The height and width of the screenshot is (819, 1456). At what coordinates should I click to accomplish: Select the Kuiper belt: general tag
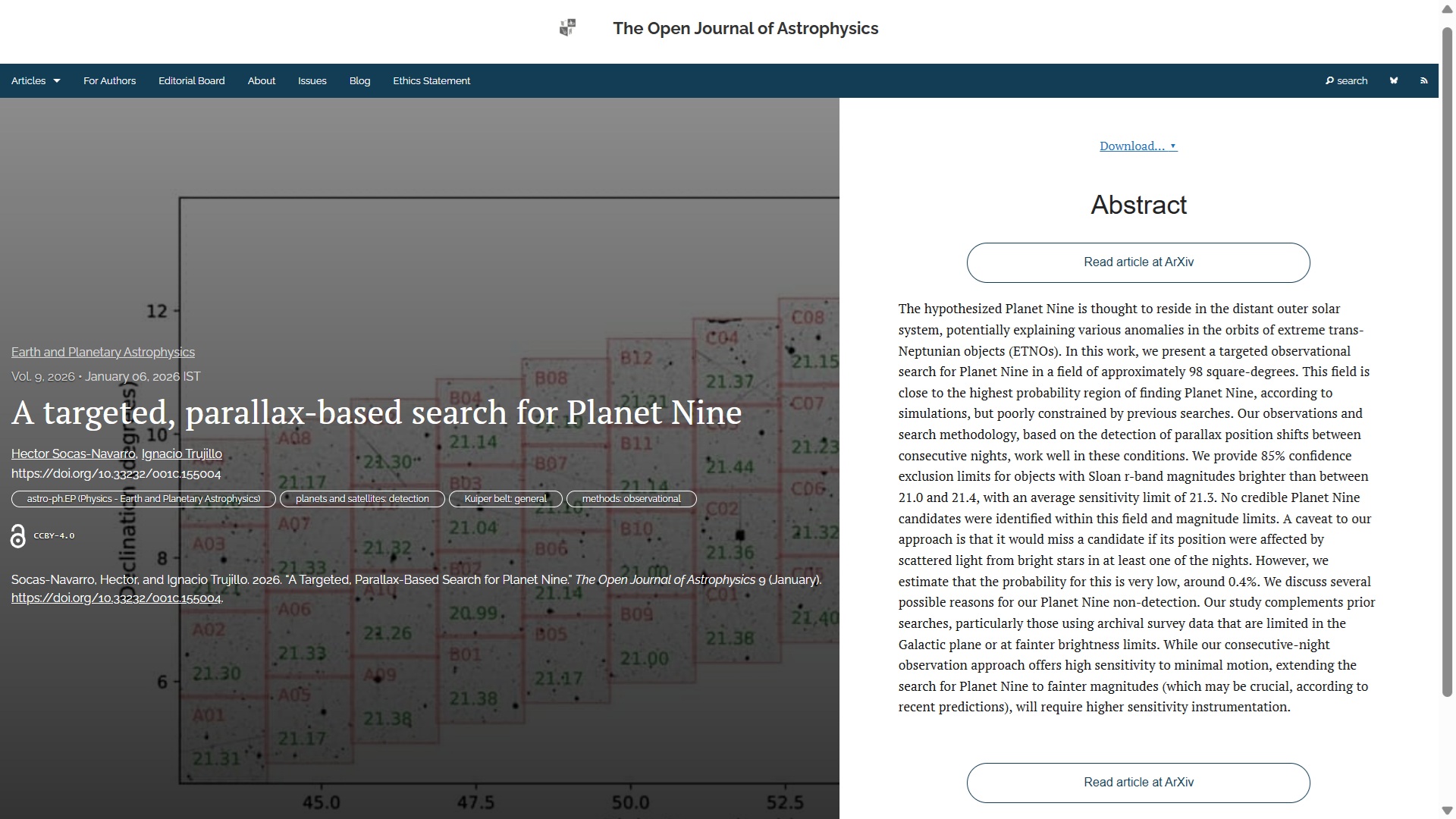(505, 499)
